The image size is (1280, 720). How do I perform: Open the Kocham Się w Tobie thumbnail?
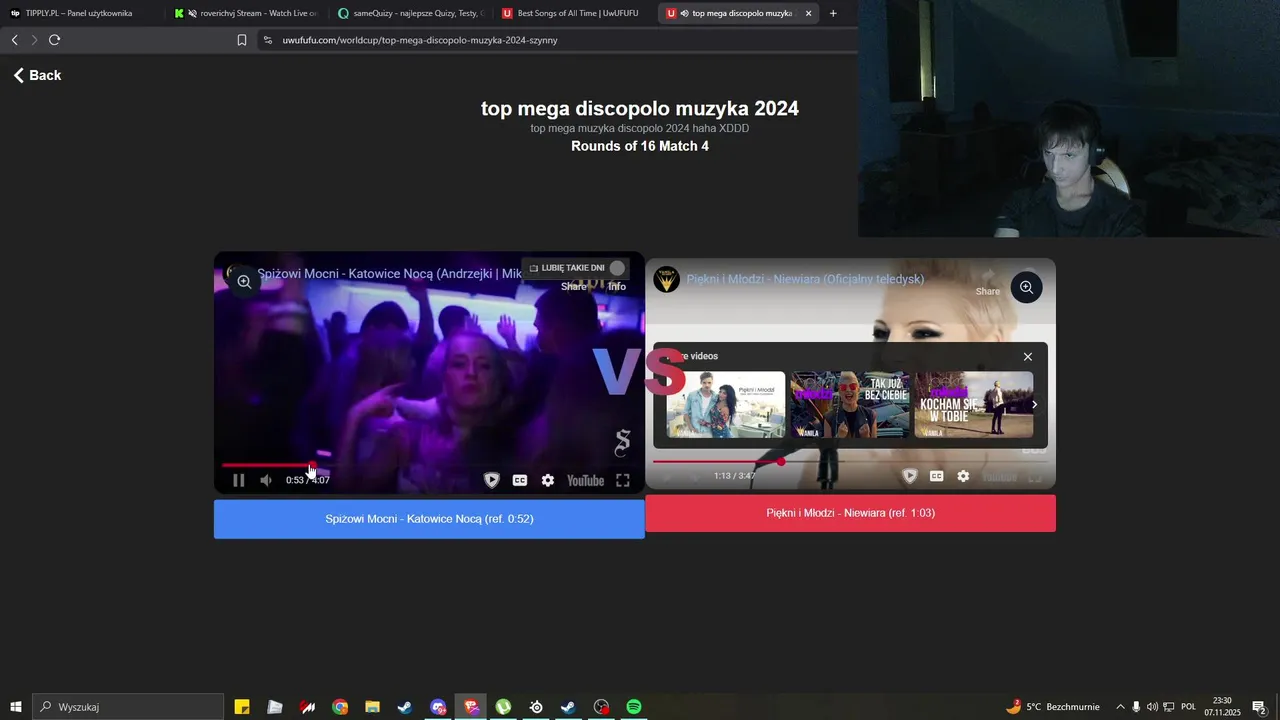[974, 405]
